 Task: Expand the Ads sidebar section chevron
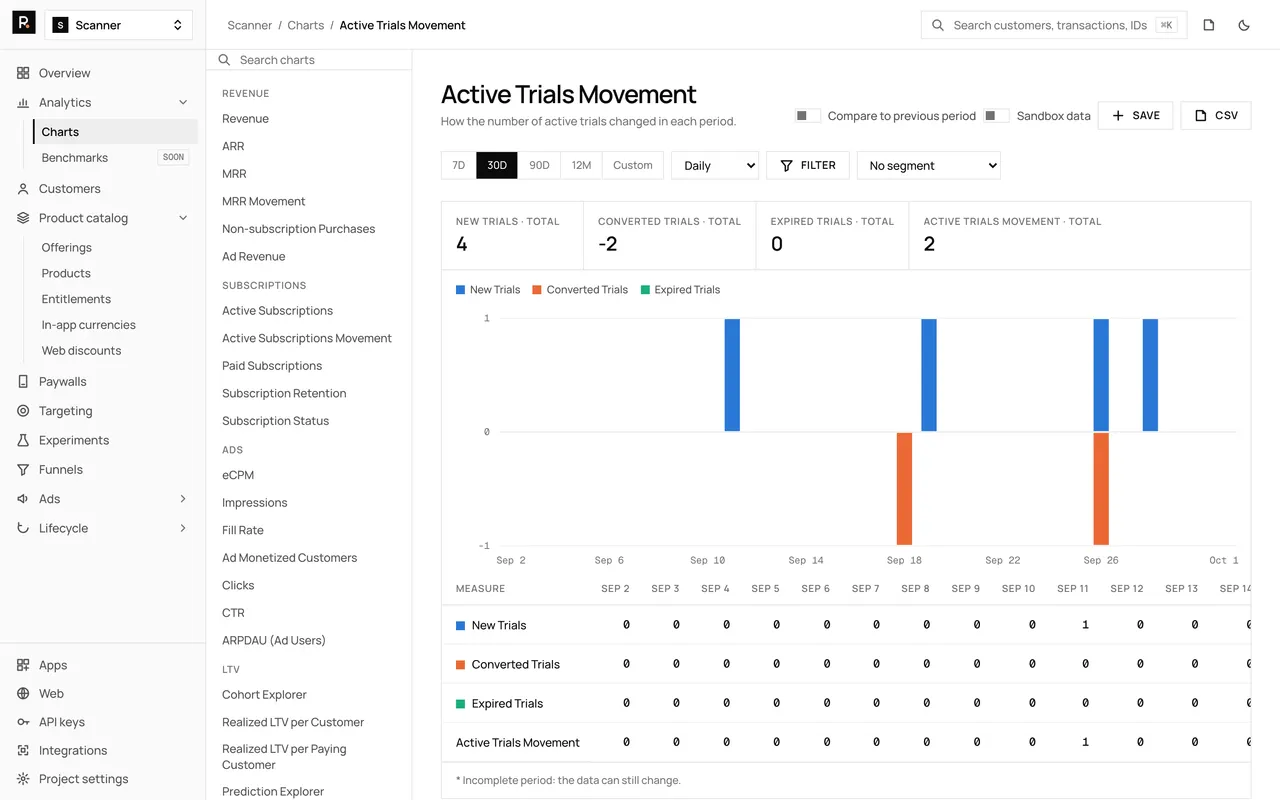point(183,499)
